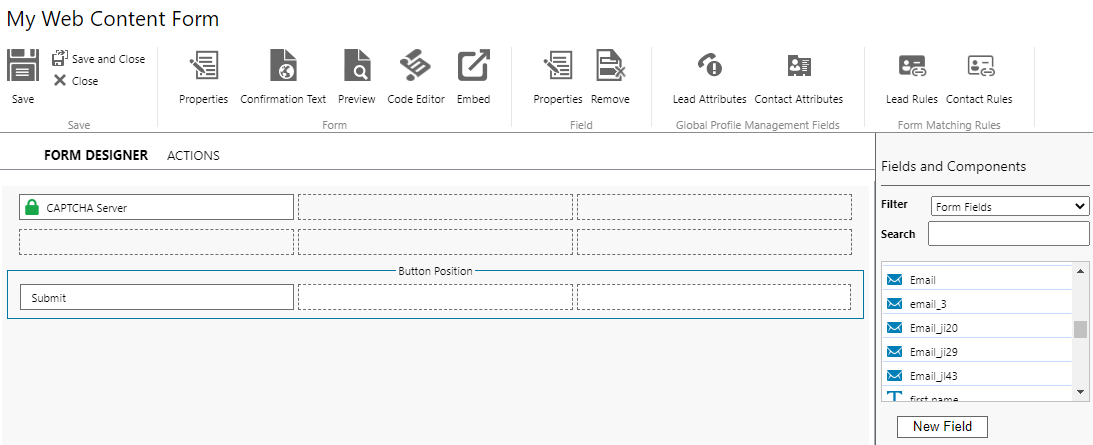
Task: Select the Submit button element
Action: [156, 297]
